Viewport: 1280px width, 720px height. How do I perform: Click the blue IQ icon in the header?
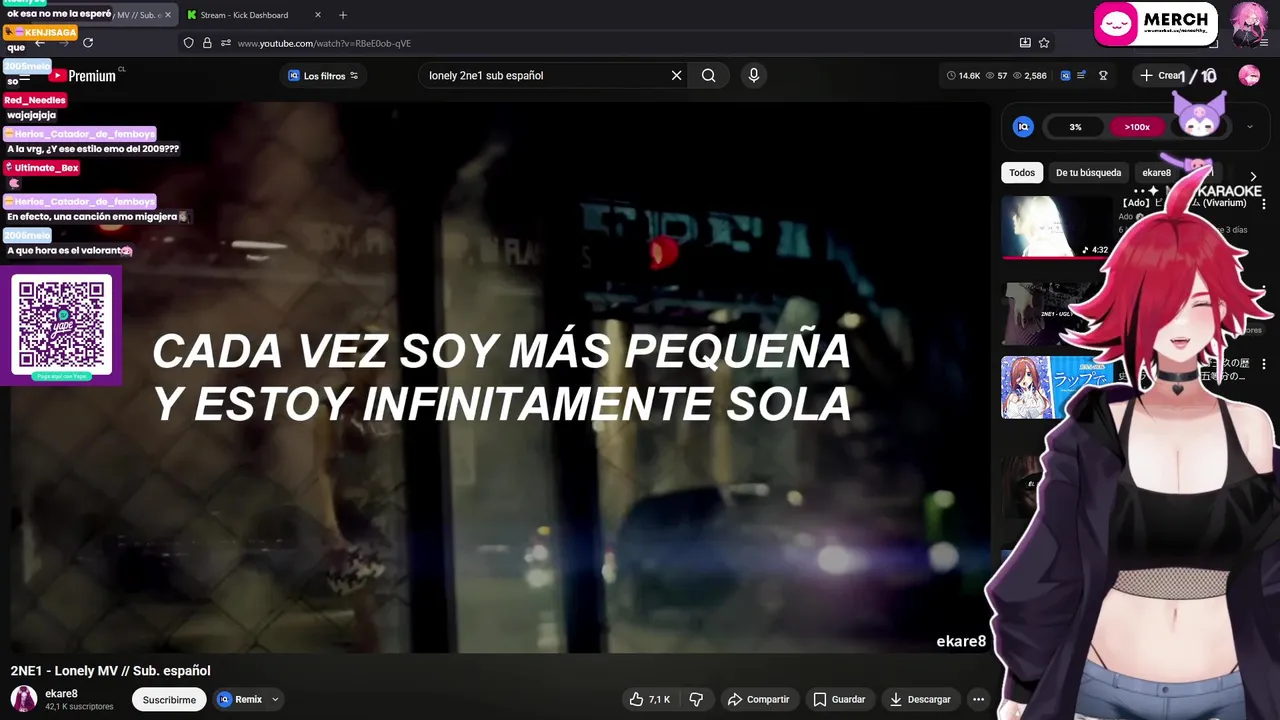[x=1065, y=76]
